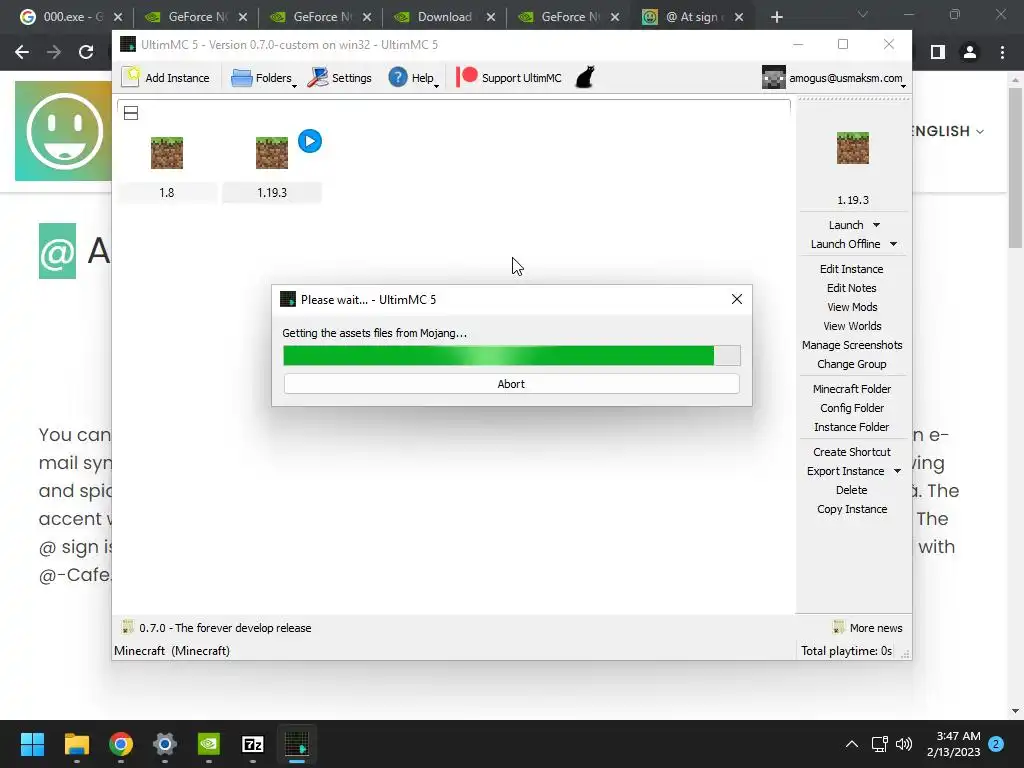Expand the Launch dropdown arrow

876,225
